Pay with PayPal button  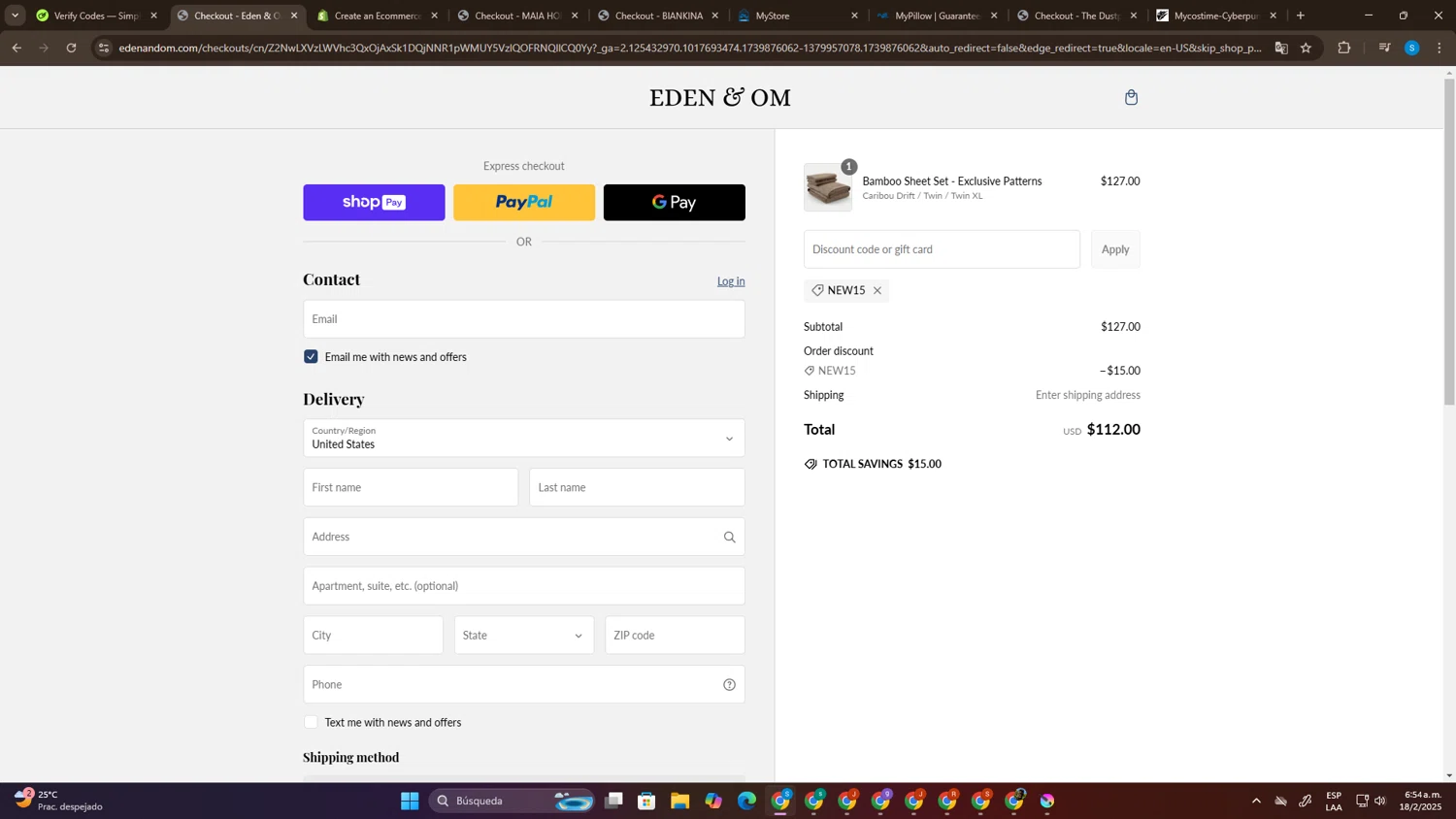tap(524, 202)
